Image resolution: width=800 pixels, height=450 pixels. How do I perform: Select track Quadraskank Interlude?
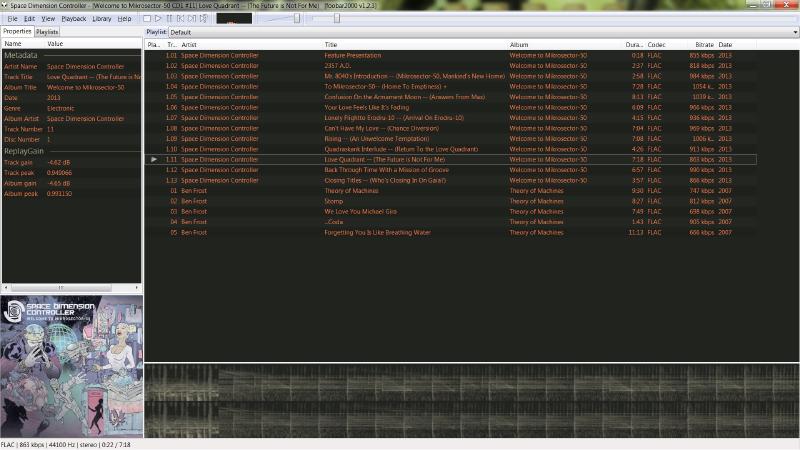click(451, 149)
